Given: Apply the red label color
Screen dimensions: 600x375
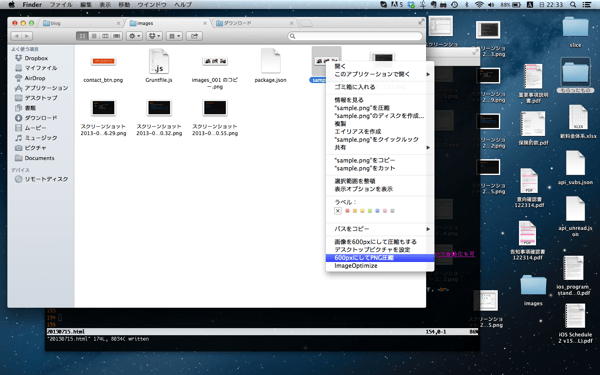Looking at the screenshot, I should tap(347, 211).
